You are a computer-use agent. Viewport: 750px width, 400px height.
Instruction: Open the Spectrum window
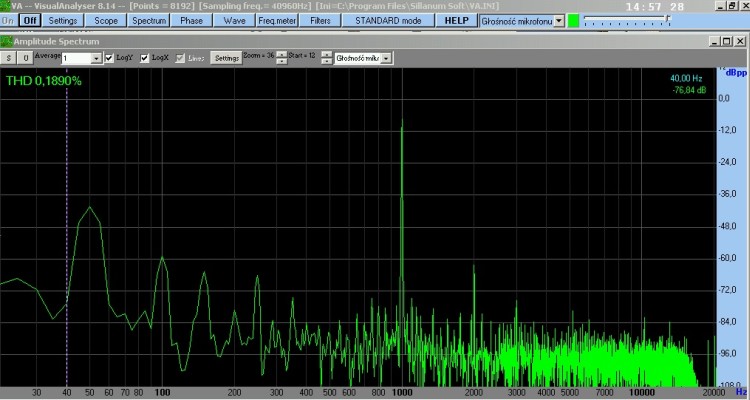[149, 21]
